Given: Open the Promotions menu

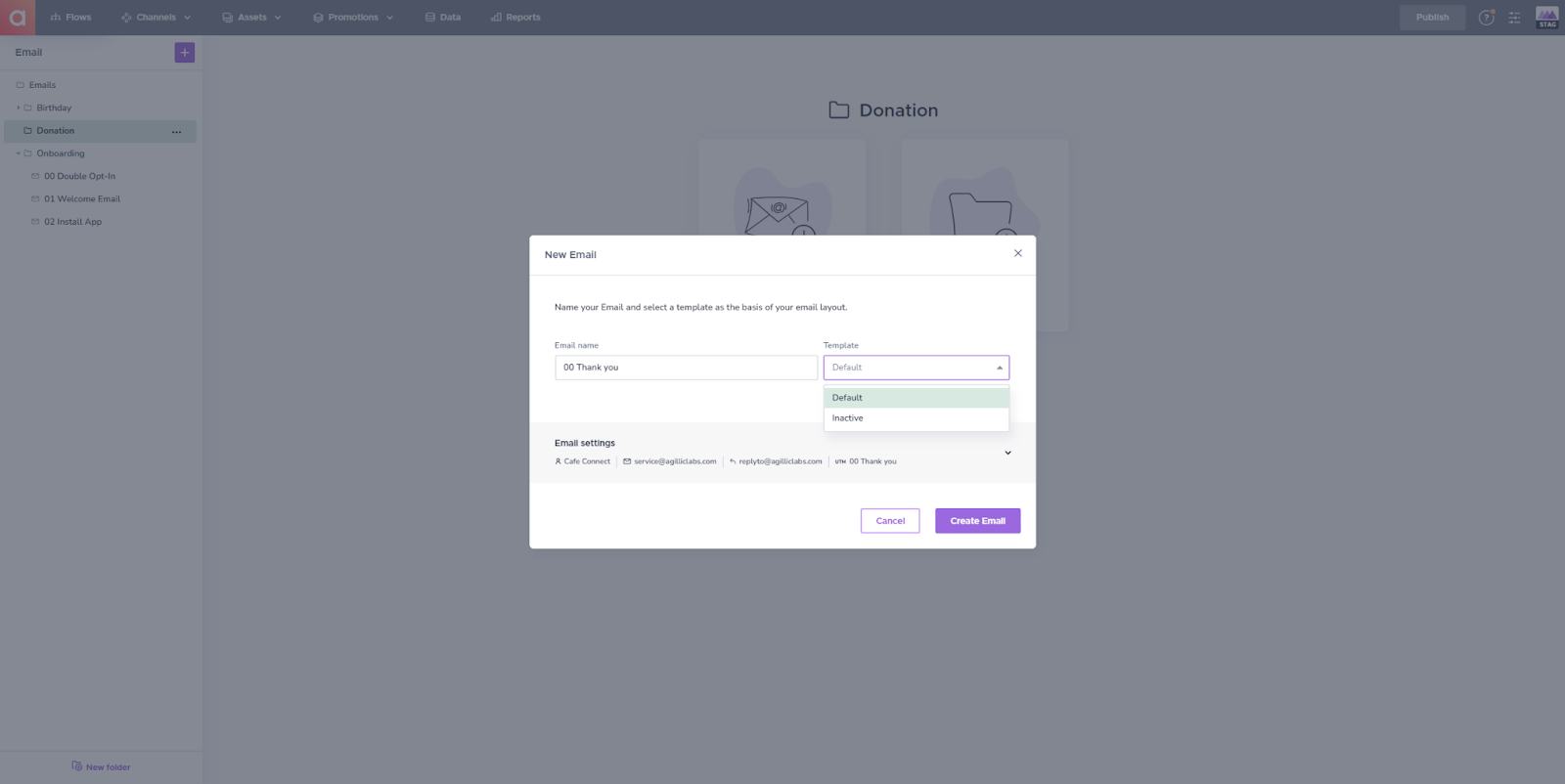Looking at the screenshot, I should pyautogui.click(x=353, y=18).
